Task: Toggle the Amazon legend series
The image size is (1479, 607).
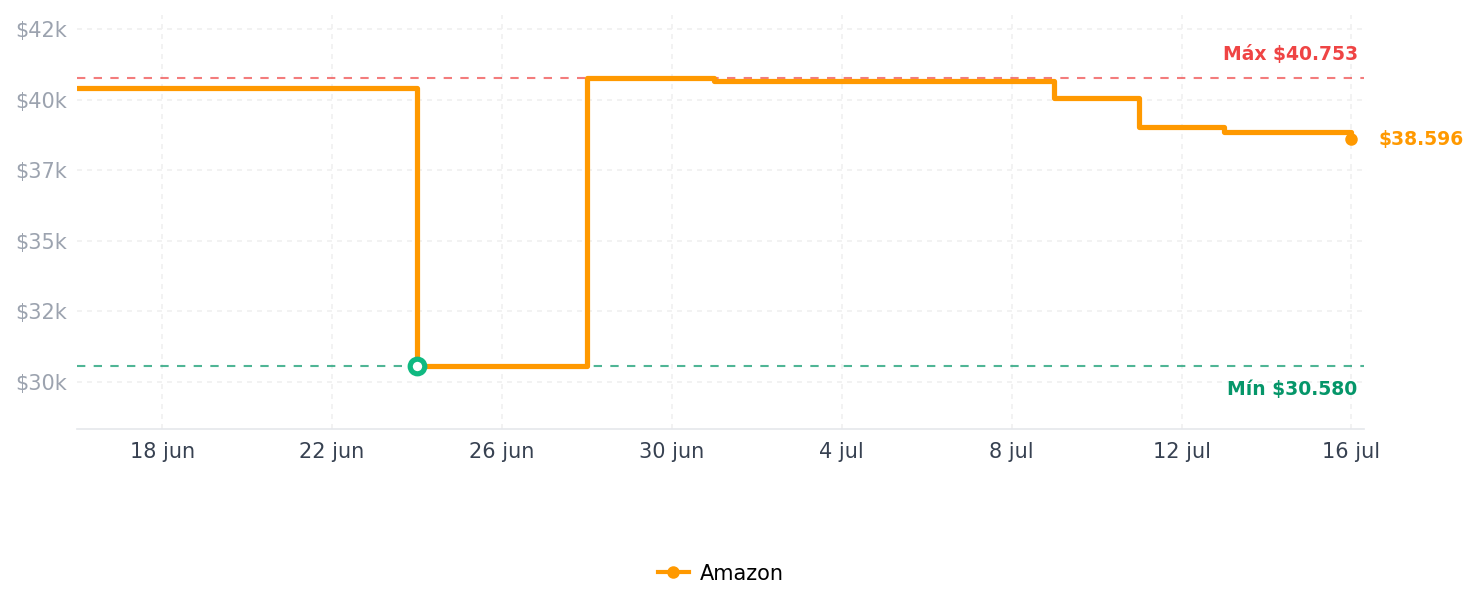Action: 720,573
